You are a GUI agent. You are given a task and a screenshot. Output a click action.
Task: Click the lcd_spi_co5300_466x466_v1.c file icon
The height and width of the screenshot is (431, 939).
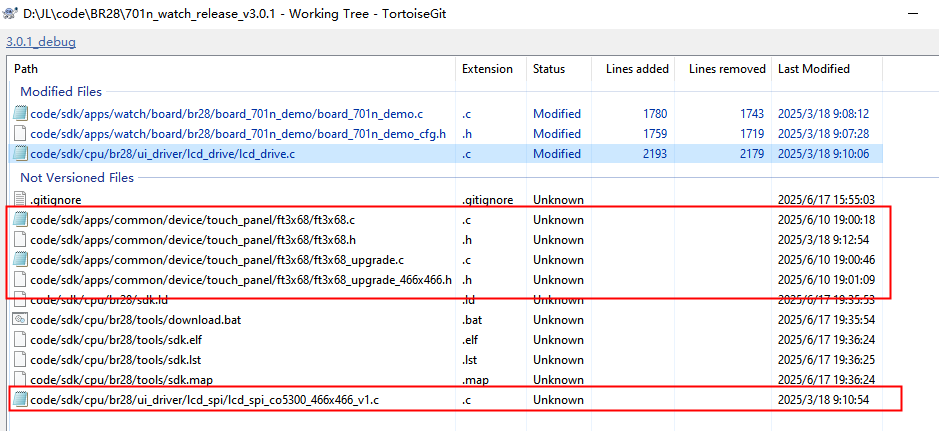[20, 399]
